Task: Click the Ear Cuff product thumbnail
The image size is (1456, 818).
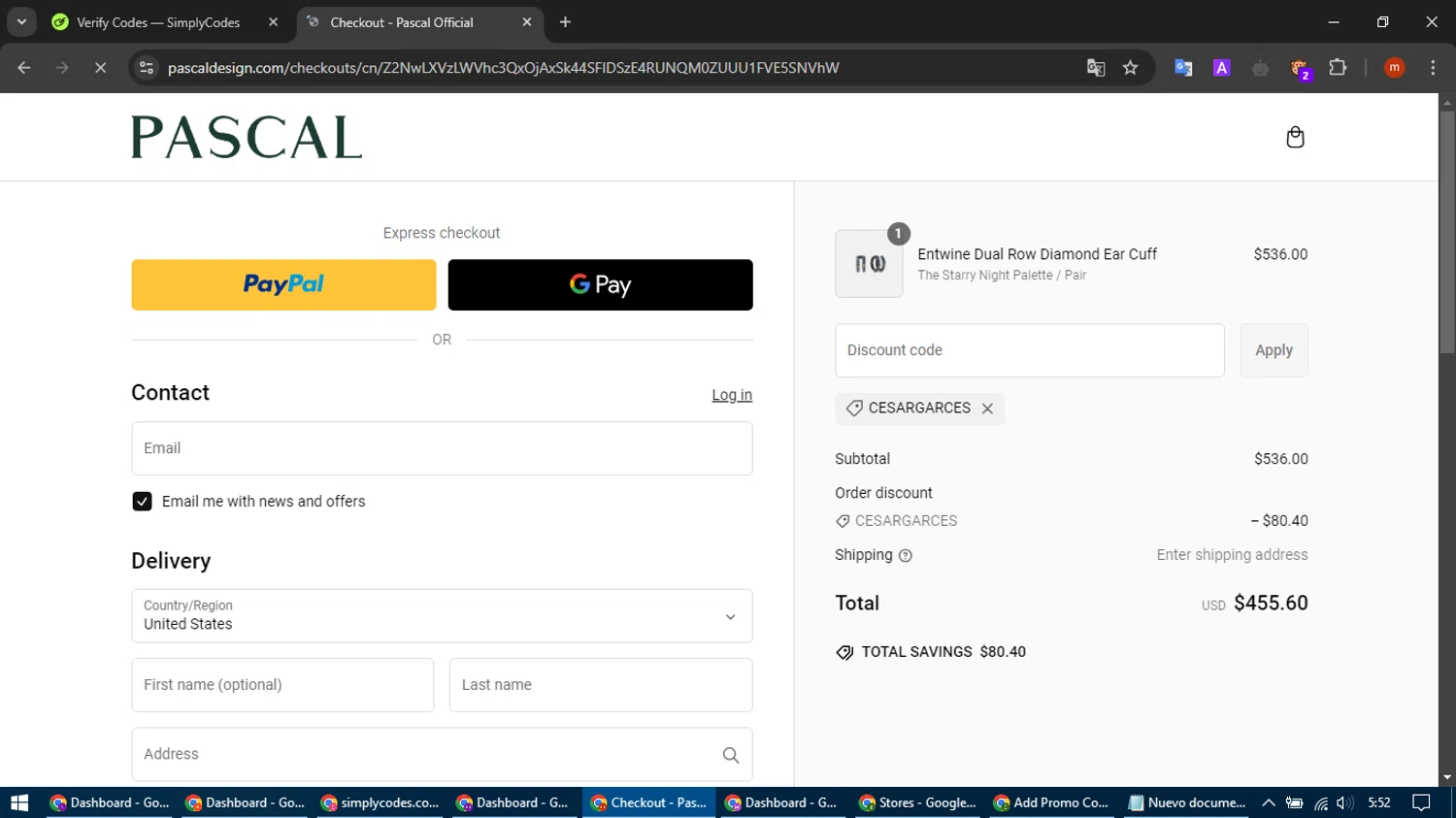Action: click(x=869, y=264)
